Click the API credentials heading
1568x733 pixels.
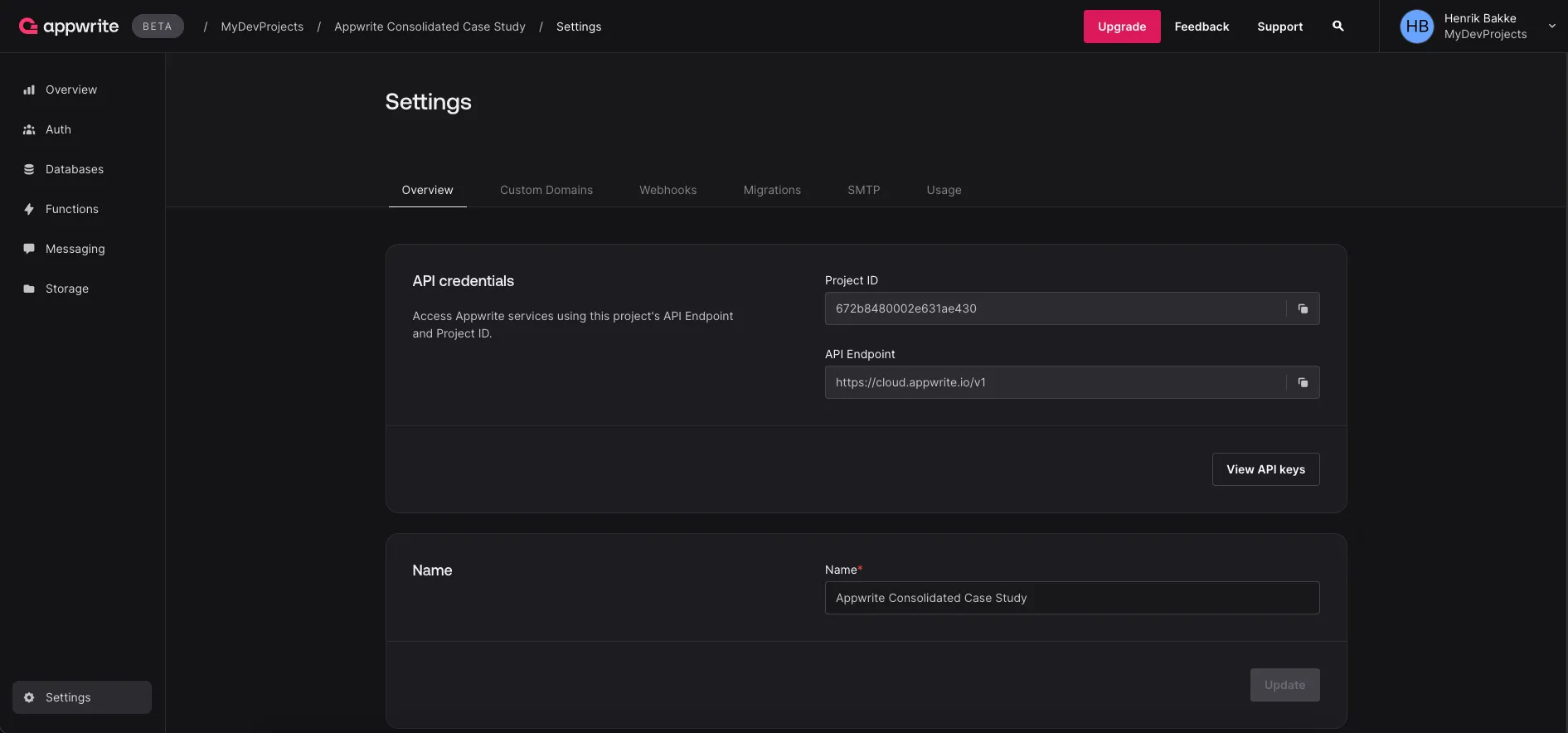coord(463,281)
